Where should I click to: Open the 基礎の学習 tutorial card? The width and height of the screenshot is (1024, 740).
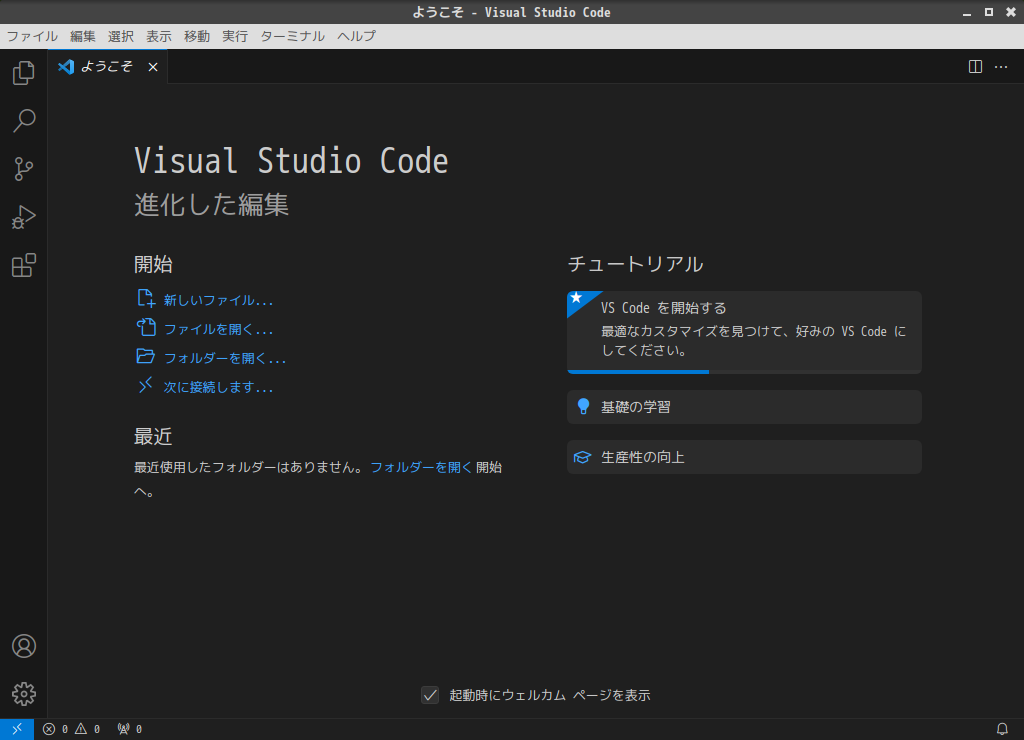coord(744,407)
